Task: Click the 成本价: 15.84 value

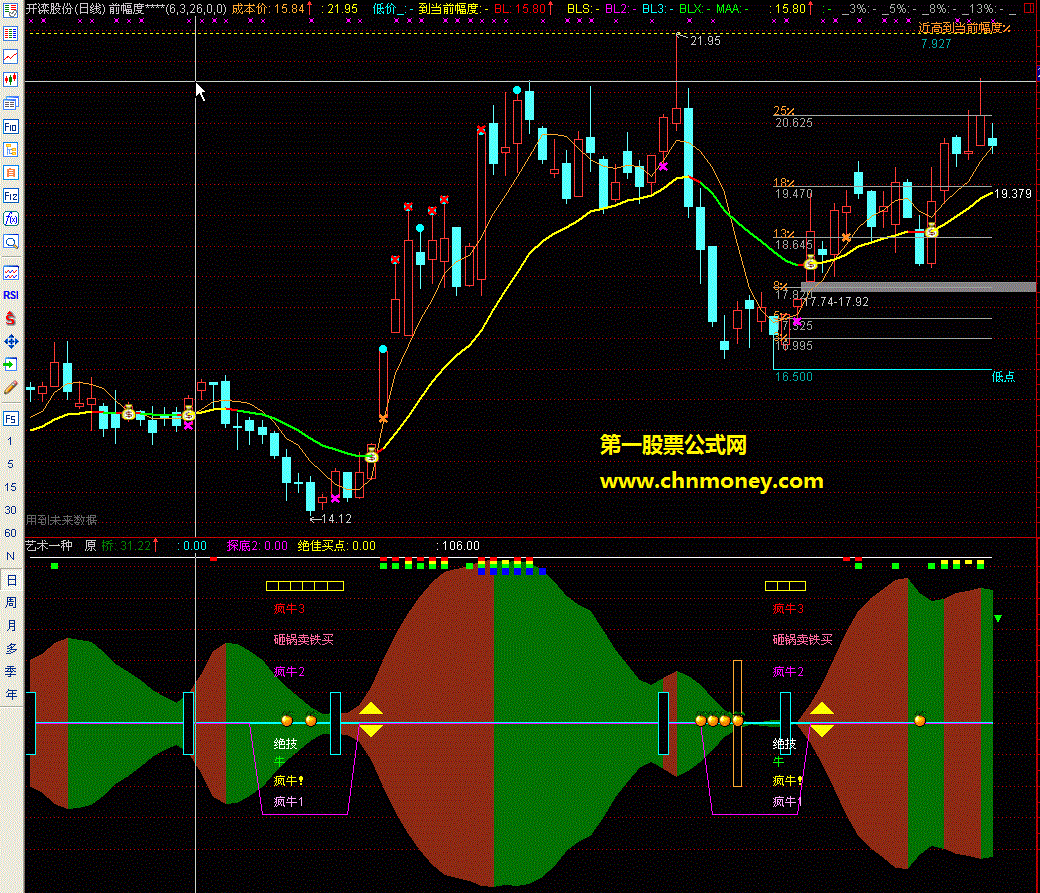Action: click(271, 9)
